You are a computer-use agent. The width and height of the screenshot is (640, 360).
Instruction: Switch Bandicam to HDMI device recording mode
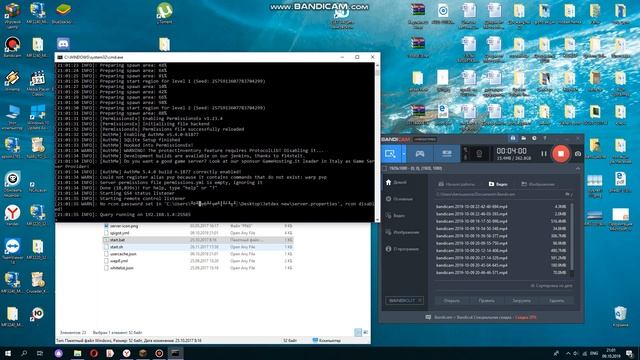click(447, 154)
